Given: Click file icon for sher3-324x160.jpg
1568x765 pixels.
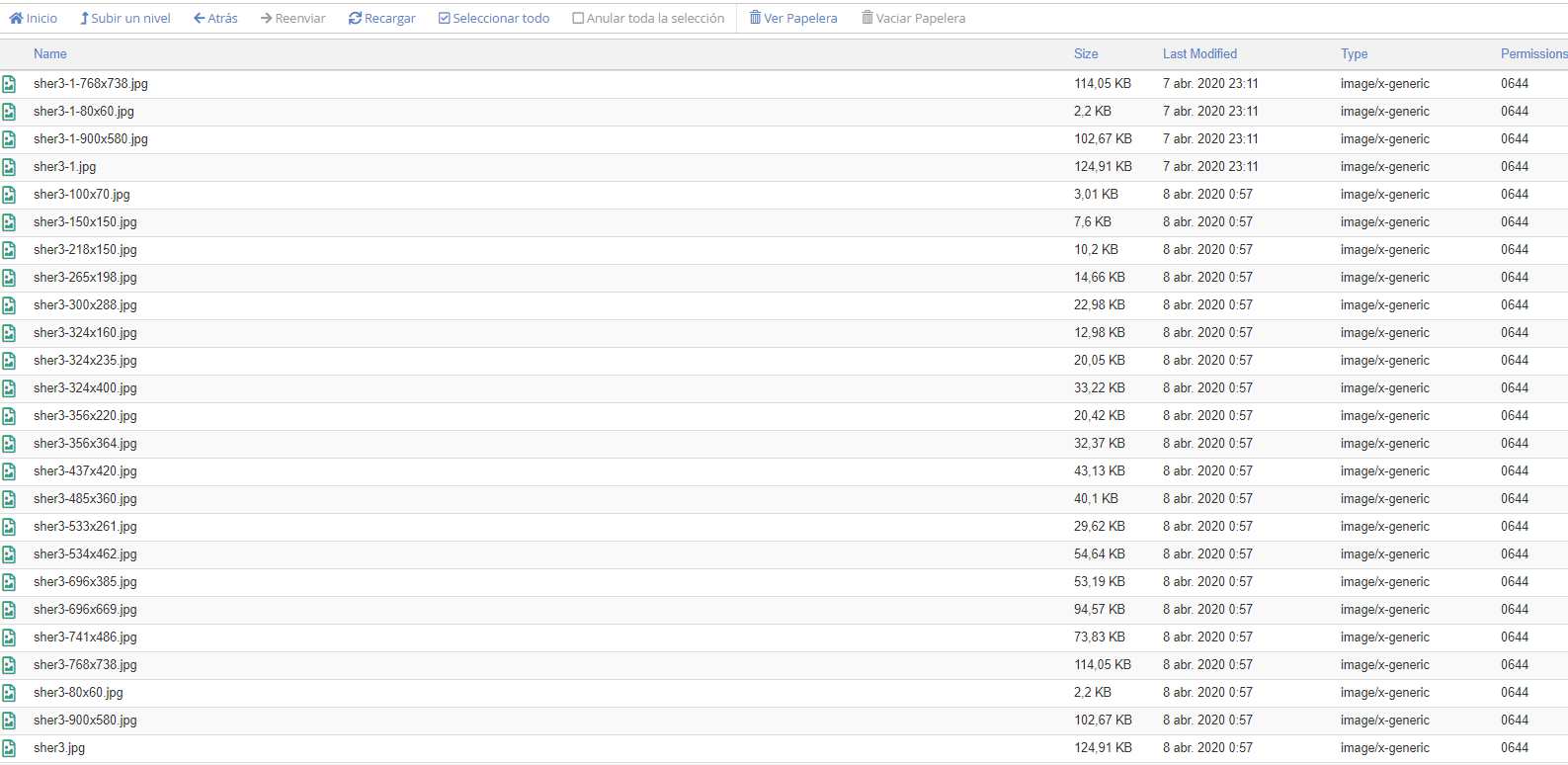Looking at the screenshot, I should tap(9, 333).
